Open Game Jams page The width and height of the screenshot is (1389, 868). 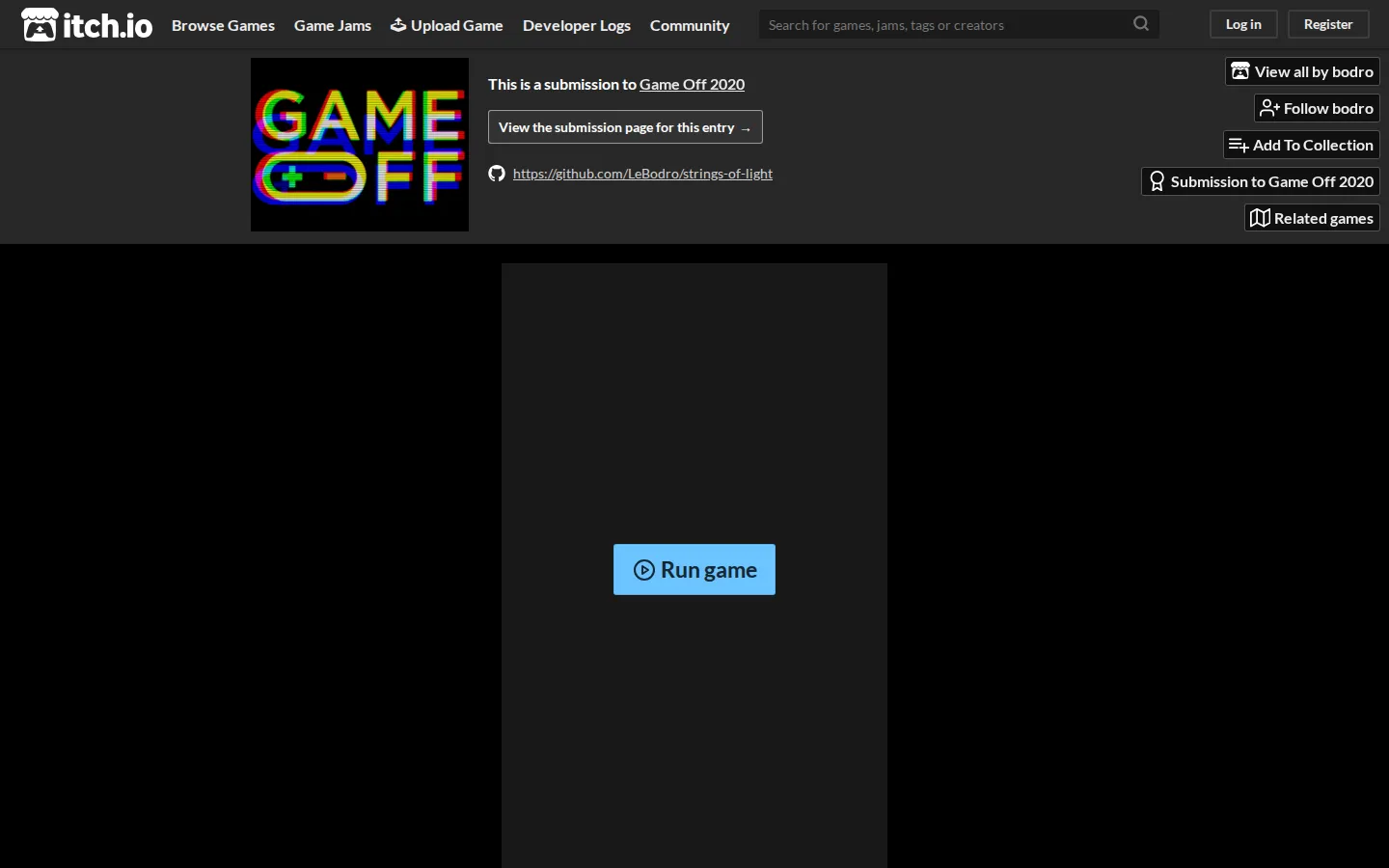[333, 25]
